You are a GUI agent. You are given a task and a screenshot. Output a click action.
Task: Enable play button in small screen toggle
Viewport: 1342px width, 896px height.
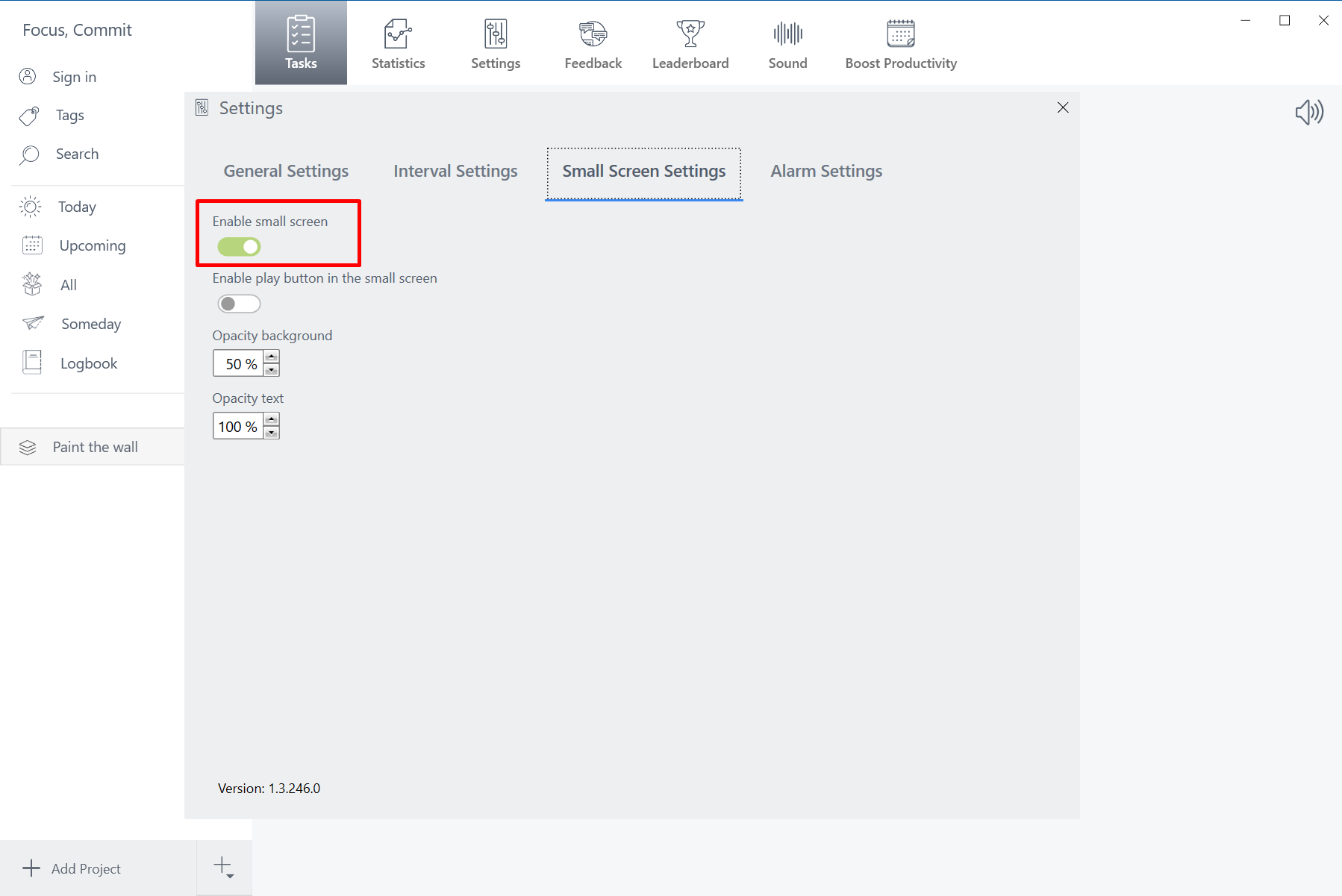239,304
